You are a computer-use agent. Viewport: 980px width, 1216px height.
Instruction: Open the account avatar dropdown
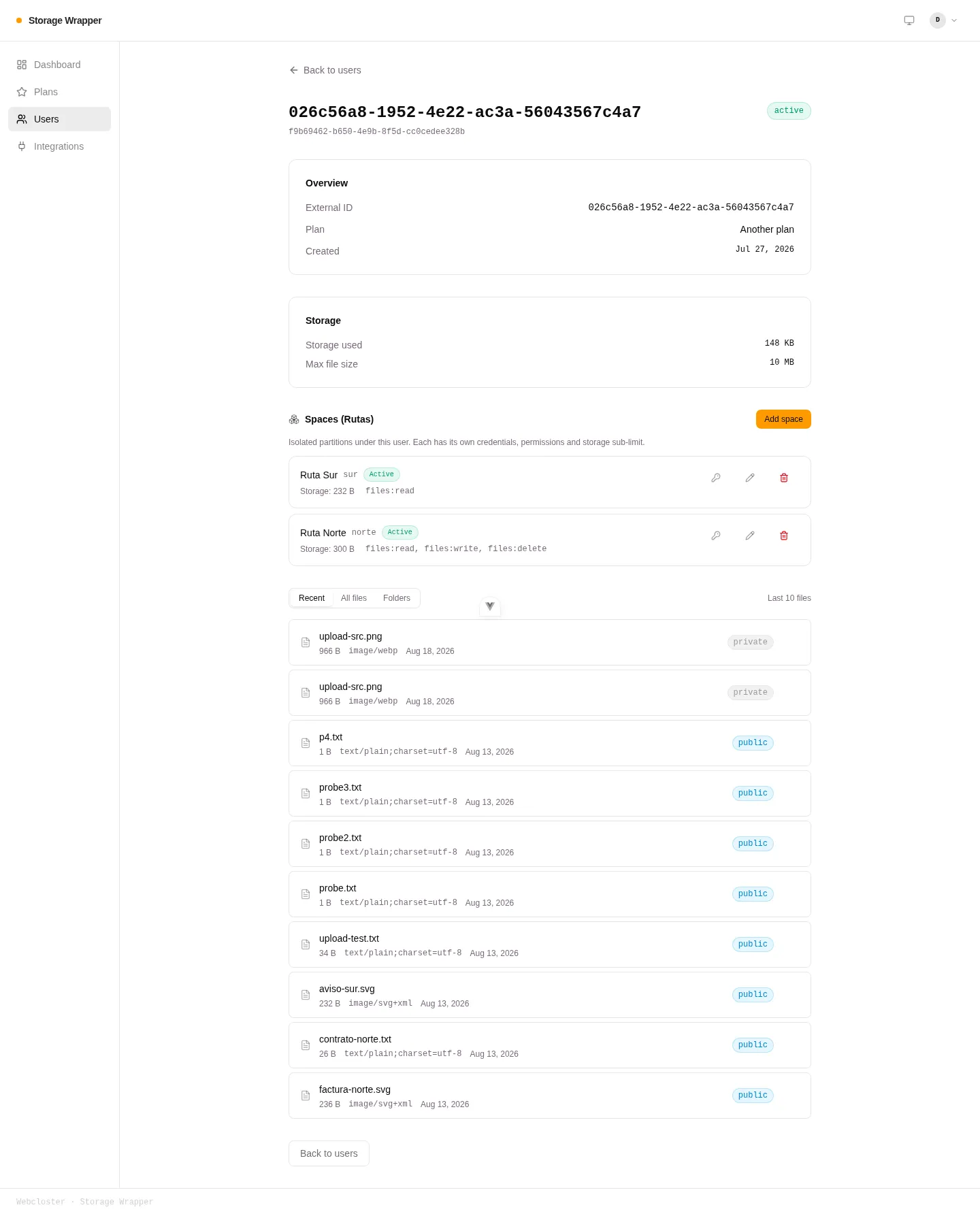tap(944, 20)
